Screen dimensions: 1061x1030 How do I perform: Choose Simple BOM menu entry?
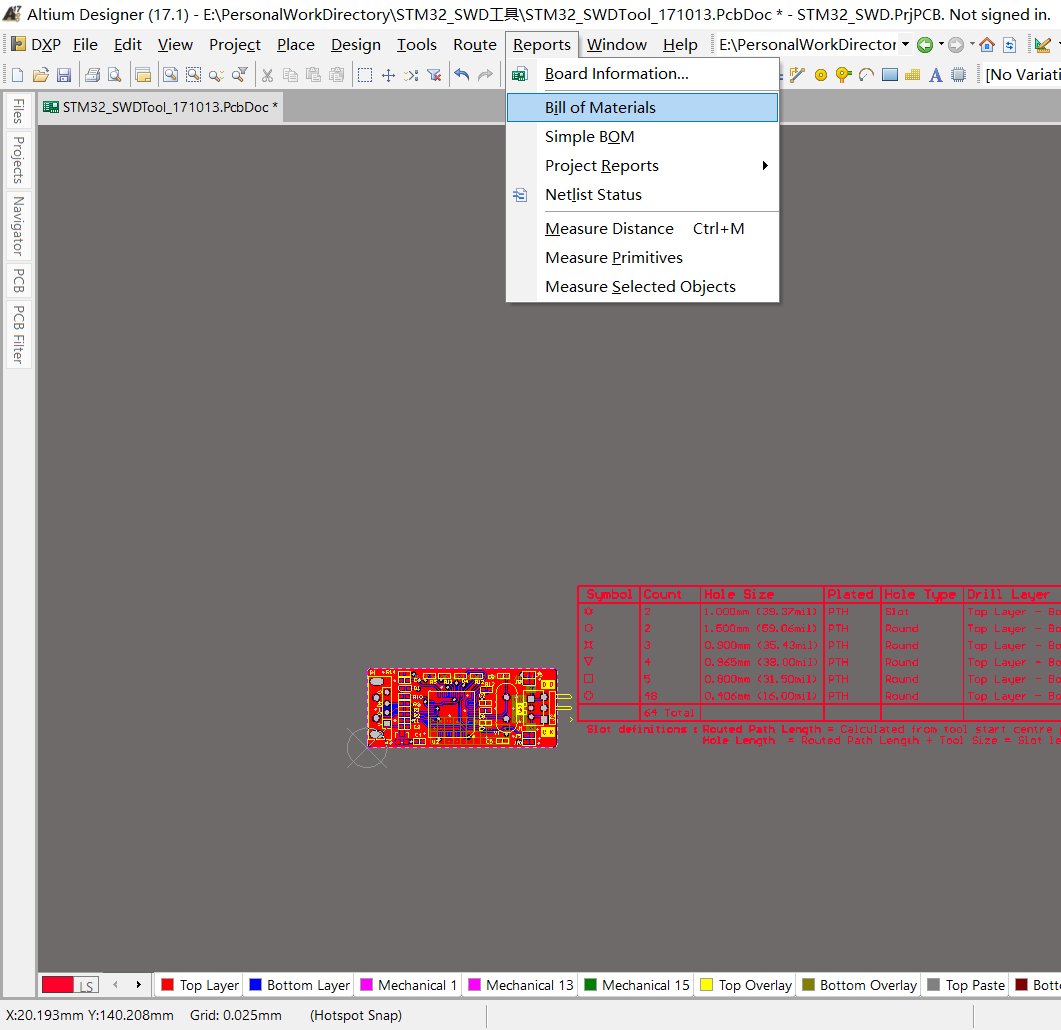point(643,137)
